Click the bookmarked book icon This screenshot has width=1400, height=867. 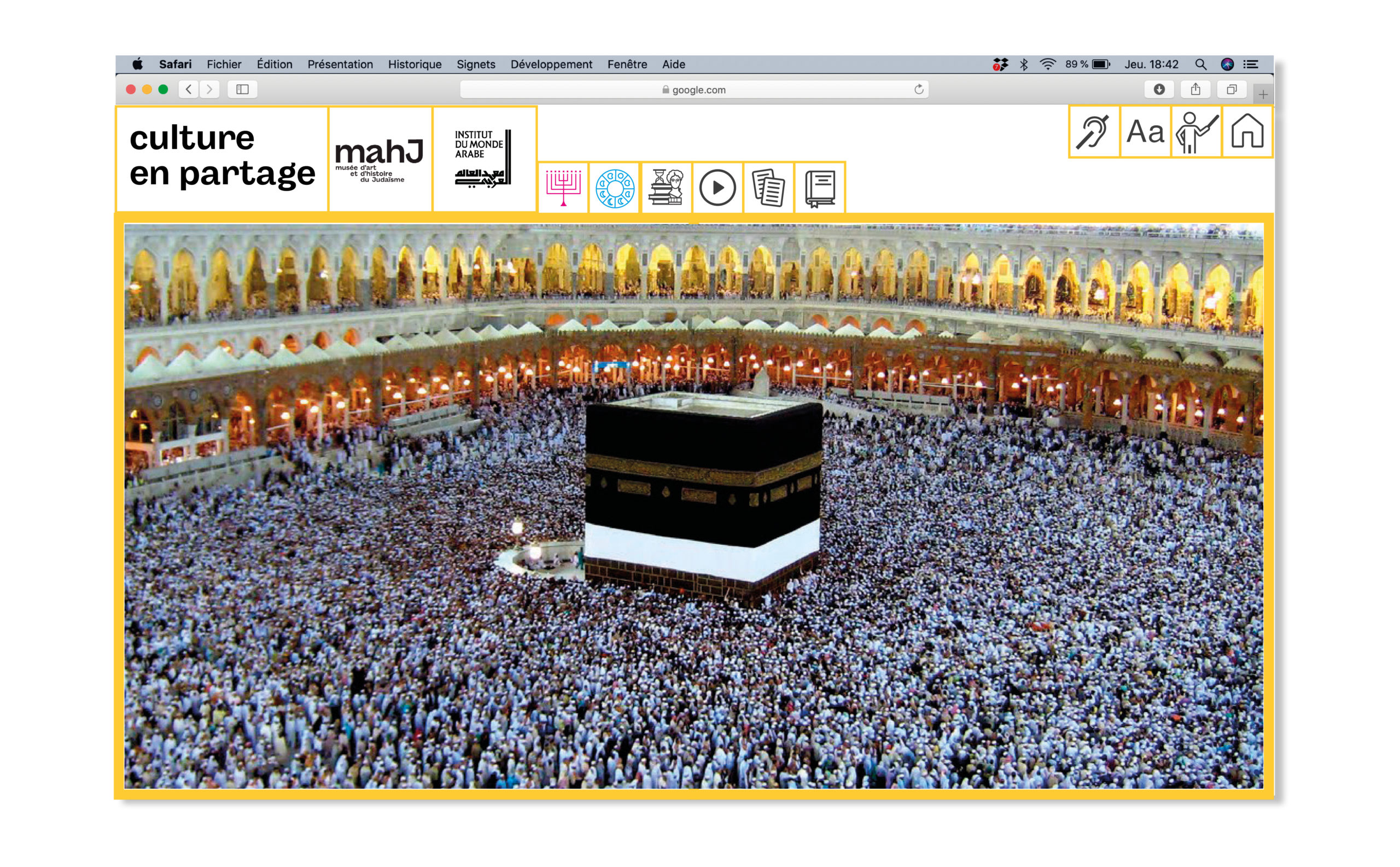coord(820,188)
